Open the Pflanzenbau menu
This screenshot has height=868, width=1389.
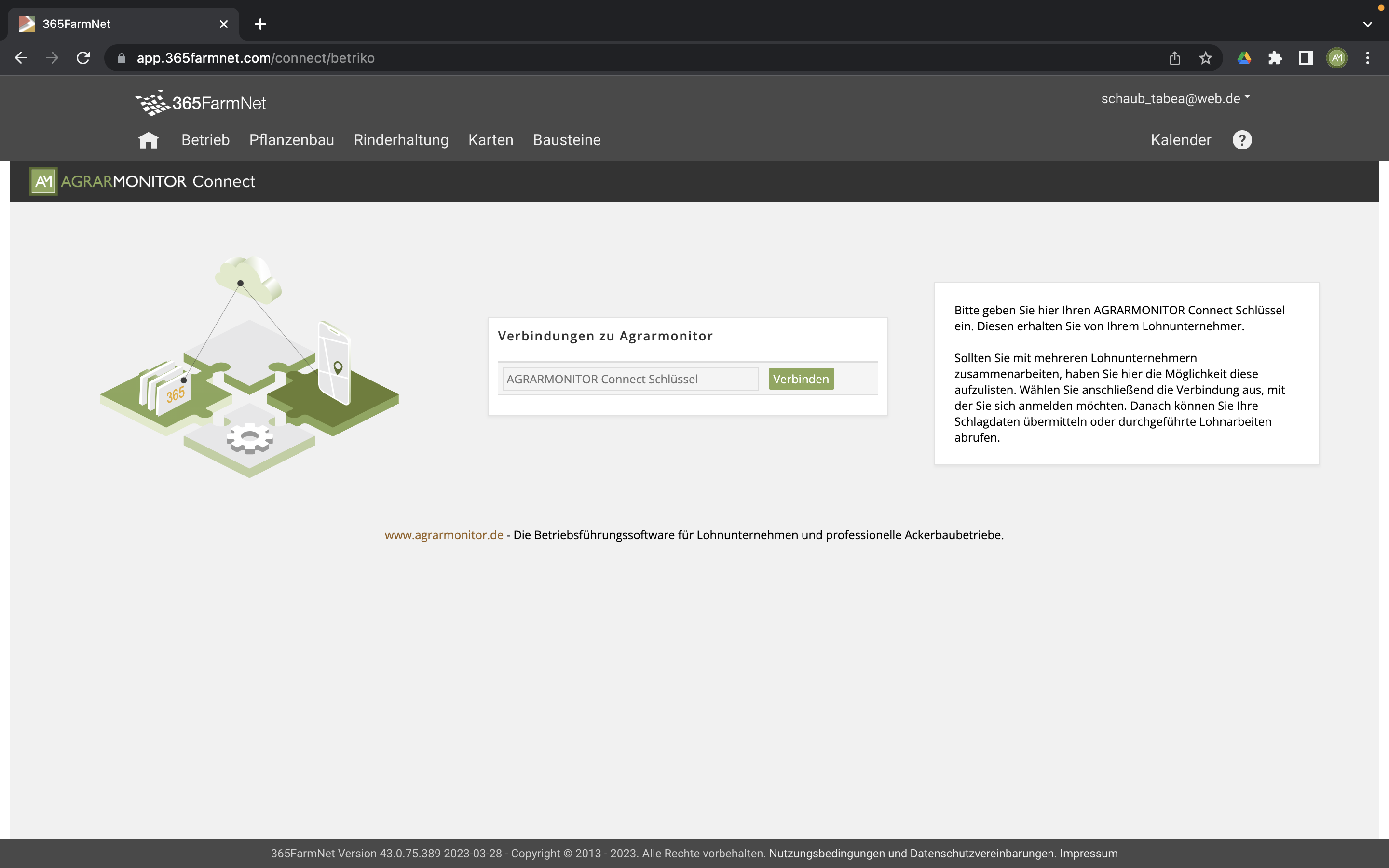pyautogui.click(x=292, y=140)
